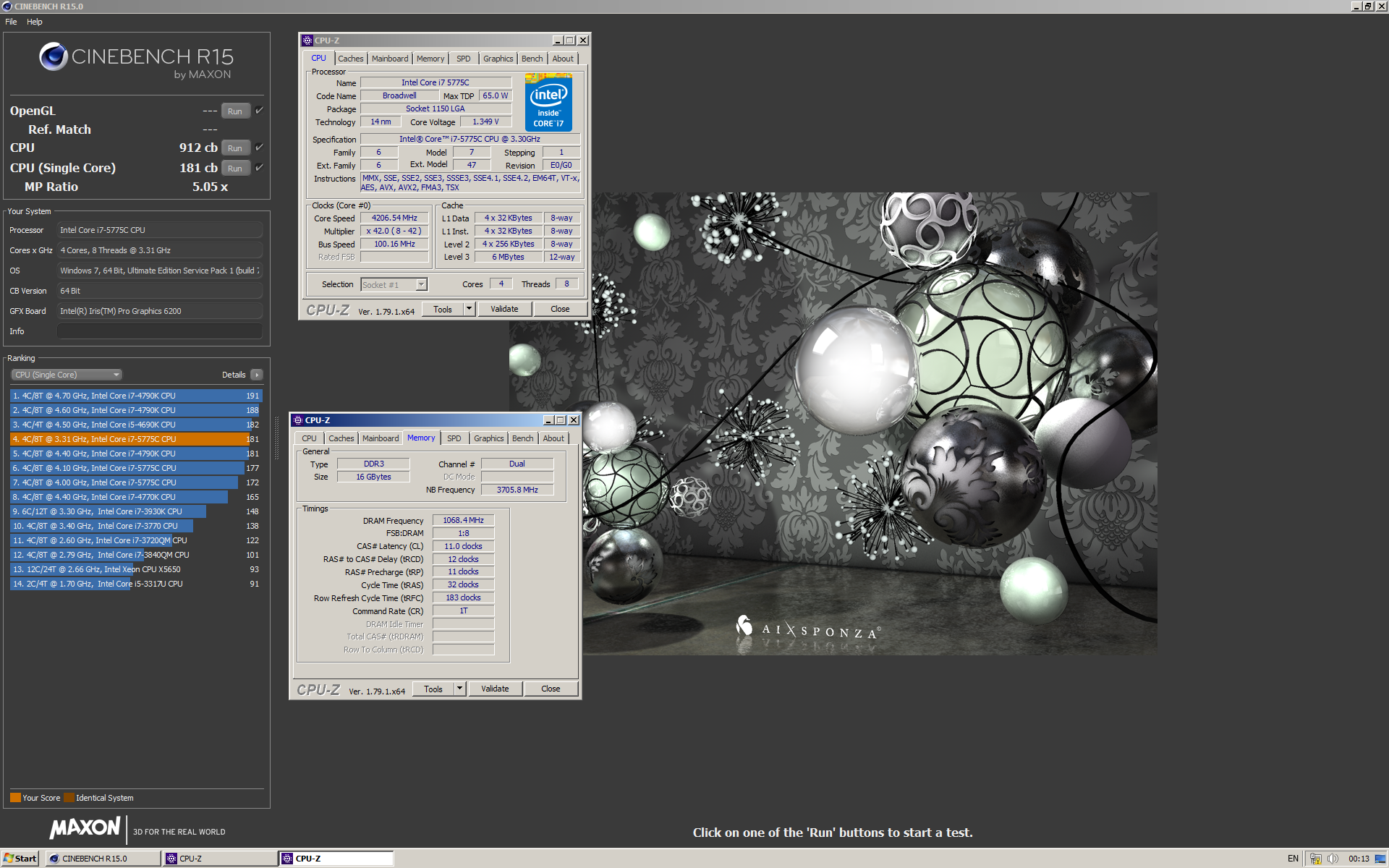Open the Windows Start button
Image resolution: width=1389 pixels, height=868 pixels.
(20, 859)
